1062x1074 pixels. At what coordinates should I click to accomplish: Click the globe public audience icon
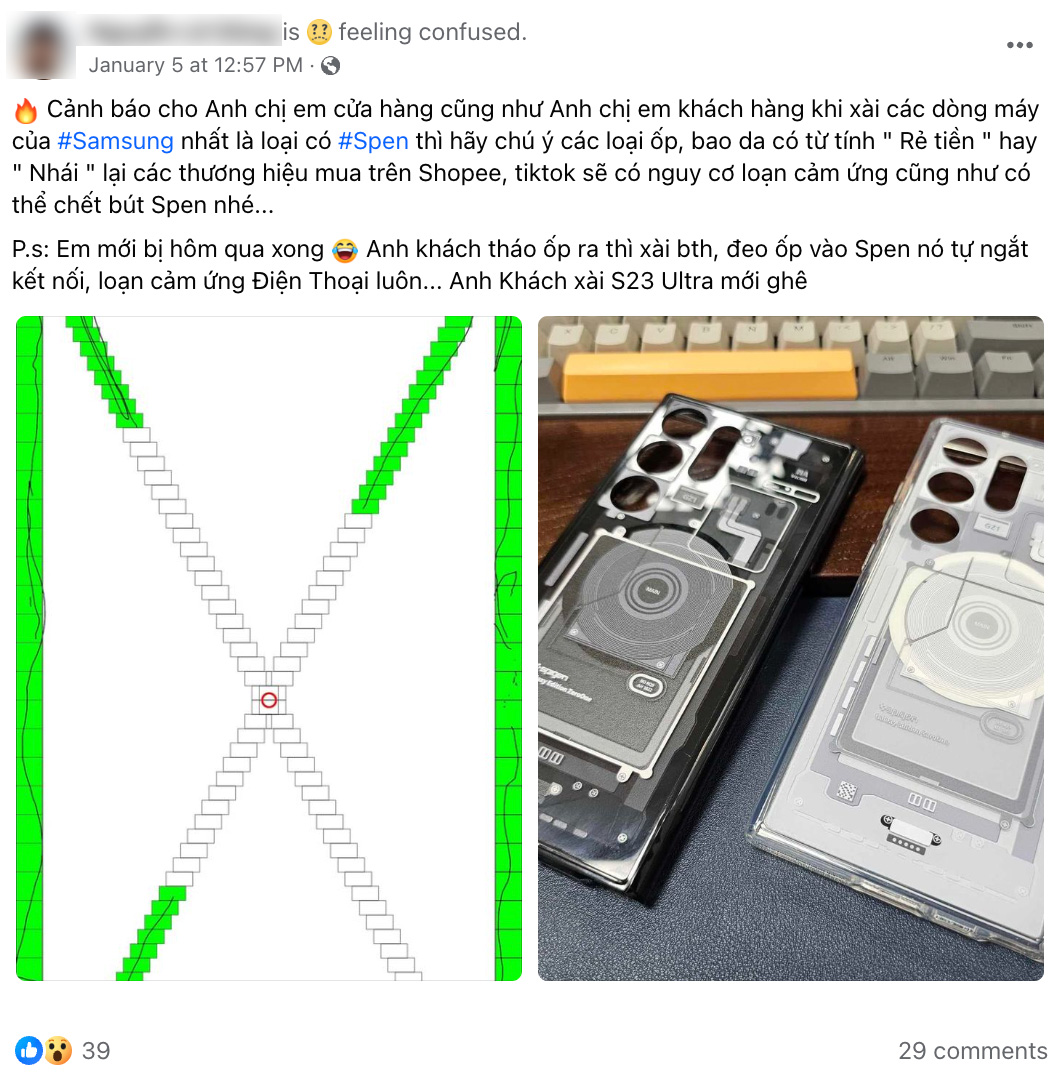[x=330, y=66]
